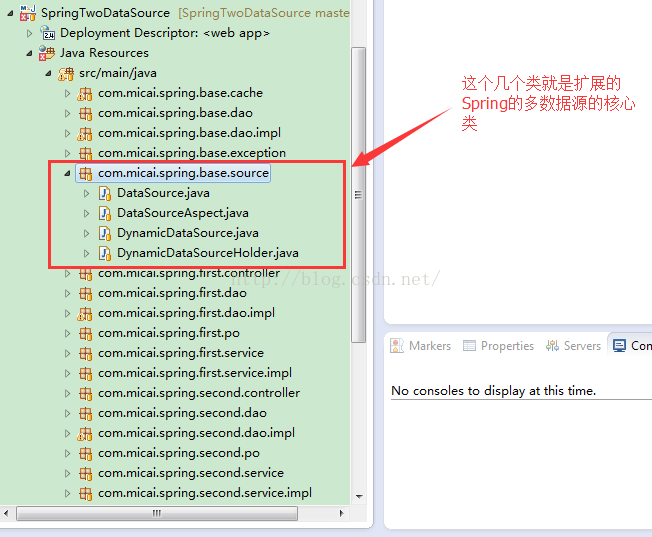Expand the com.micai.spring.first.po package
The height and width of the screenshot is (537, 652).
67,334
